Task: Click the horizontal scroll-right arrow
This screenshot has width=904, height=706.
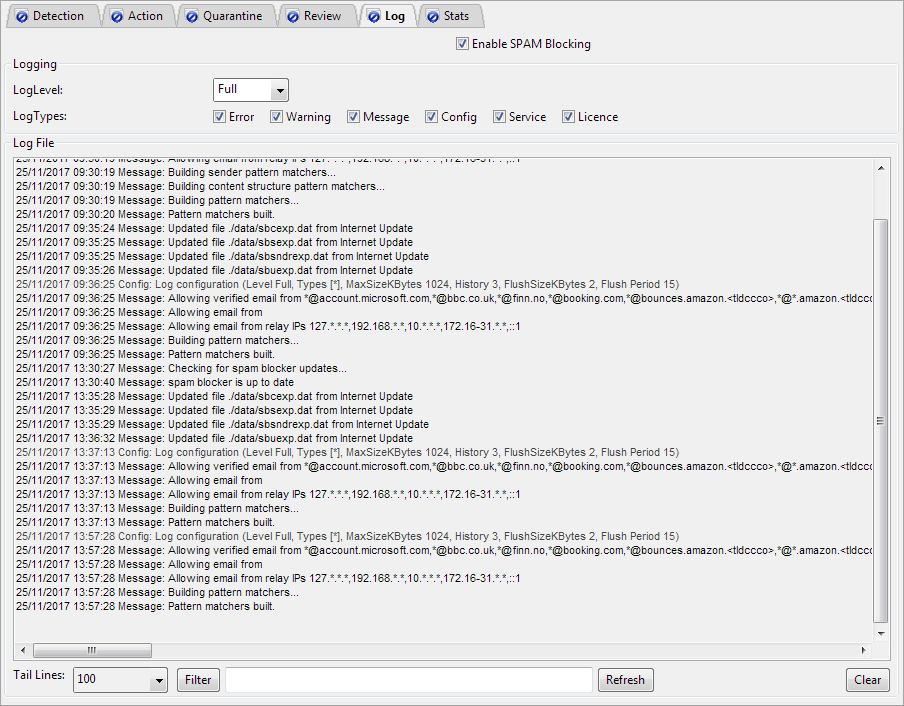Action: coord(863,650)
